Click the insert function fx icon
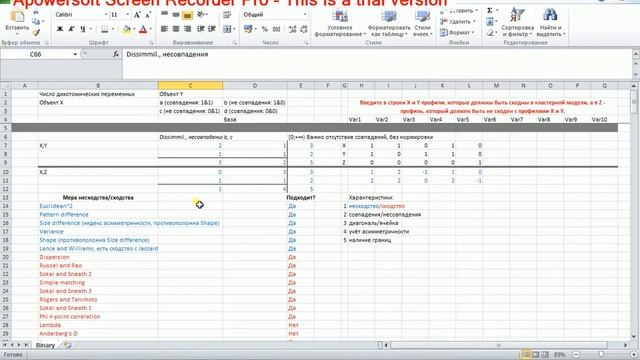 pyautogui.click(x=116, y=54)
